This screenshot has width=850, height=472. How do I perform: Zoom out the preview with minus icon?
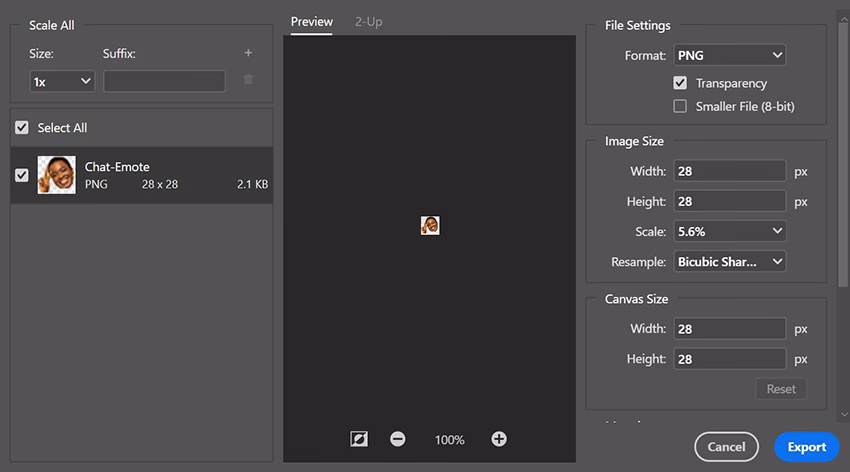[x=397, y=439]
